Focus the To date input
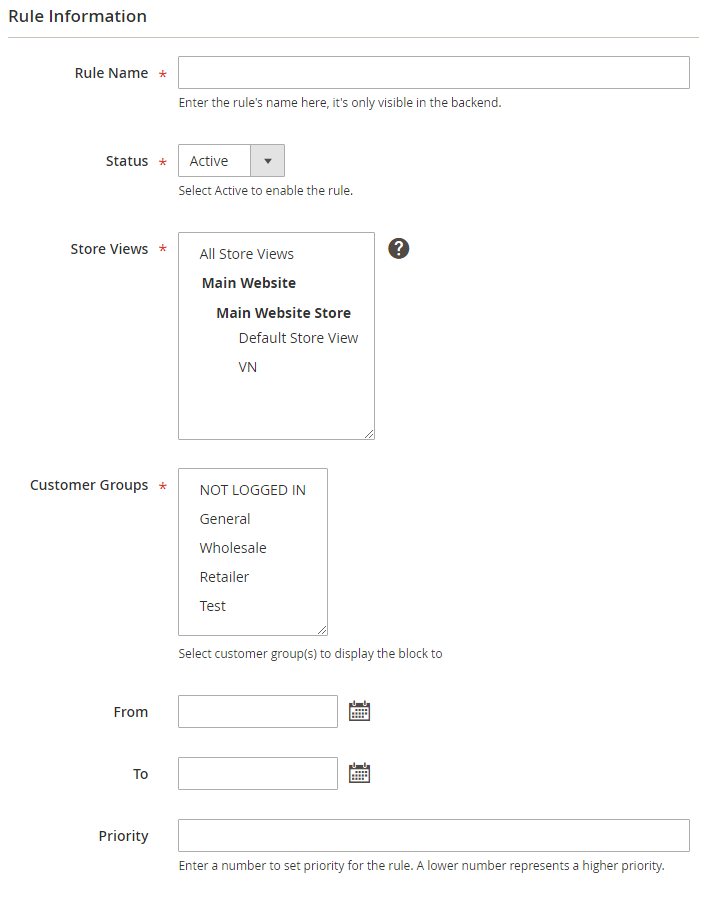 click(258, 774)
